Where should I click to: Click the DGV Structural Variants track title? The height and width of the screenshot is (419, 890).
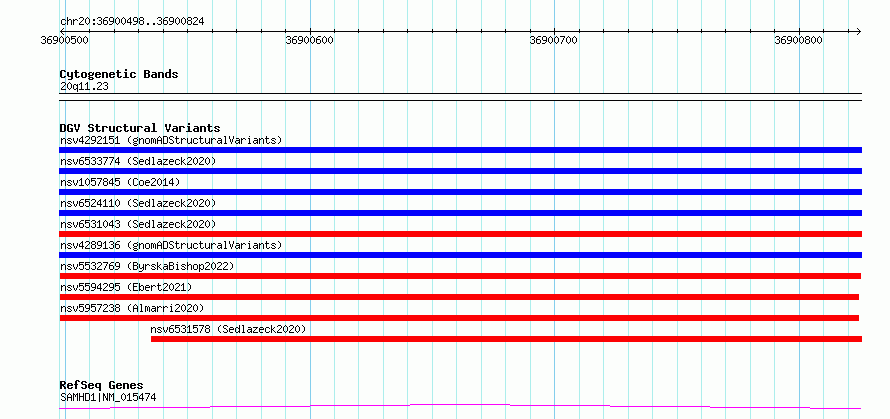tap(140, 128)
